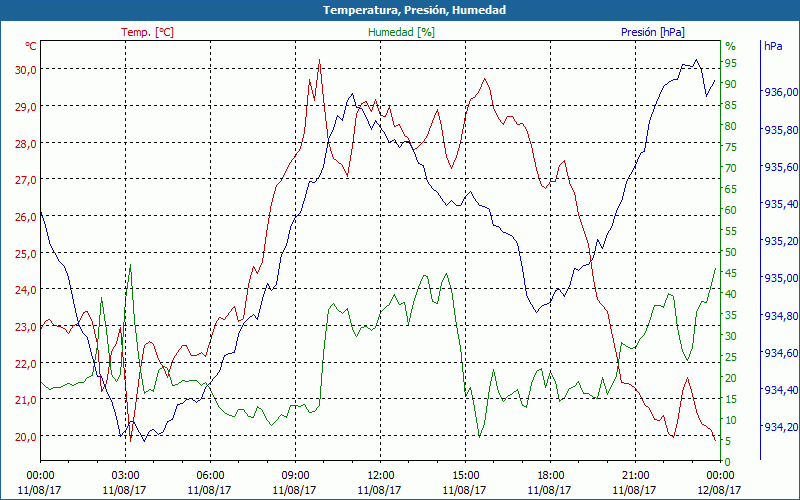This screenshot has width=800, height=500.
Task: Click the '15:00' time axis label
Action: [465, 476]
